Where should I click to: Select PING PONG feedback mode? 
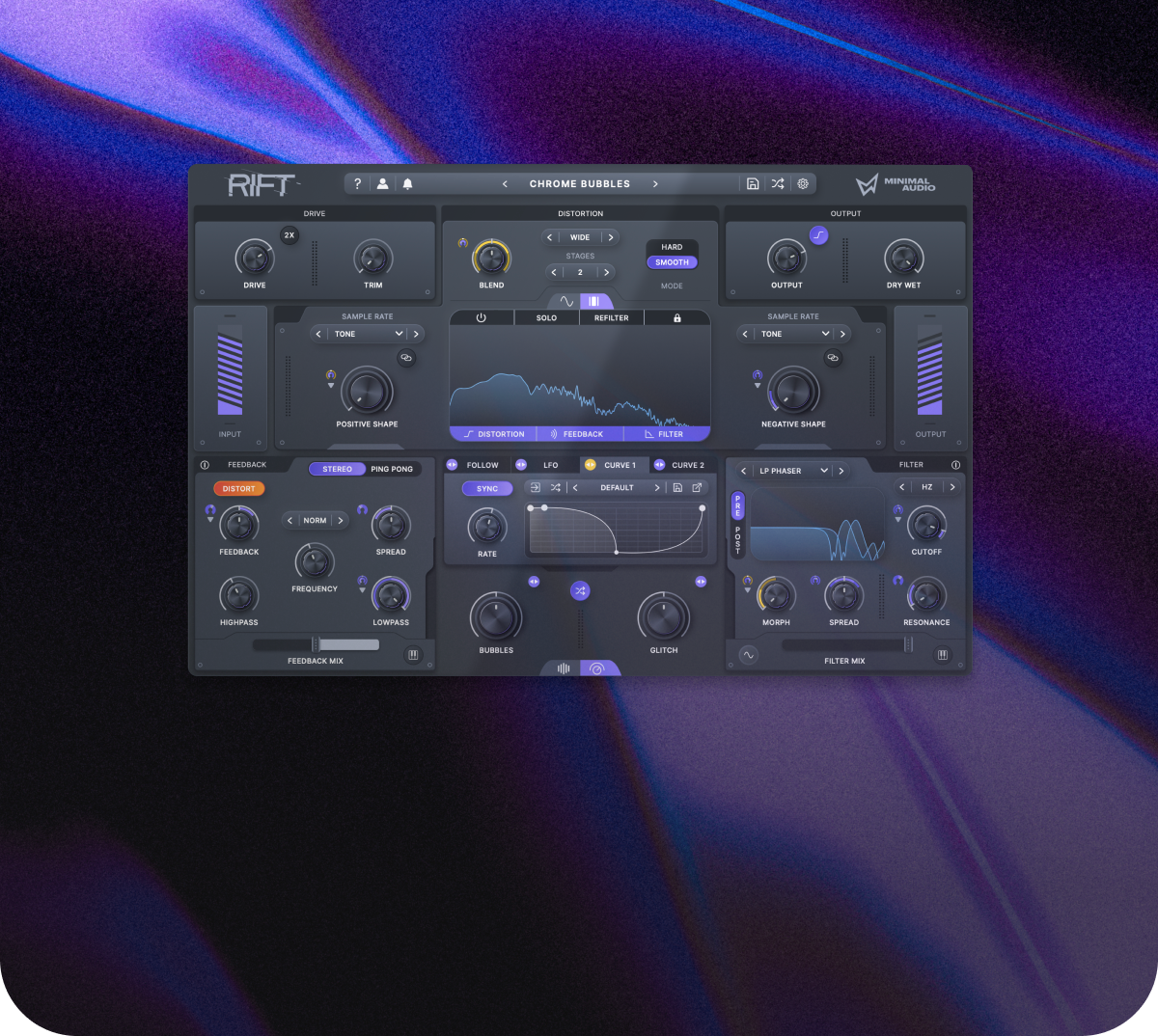coord(392,469)
